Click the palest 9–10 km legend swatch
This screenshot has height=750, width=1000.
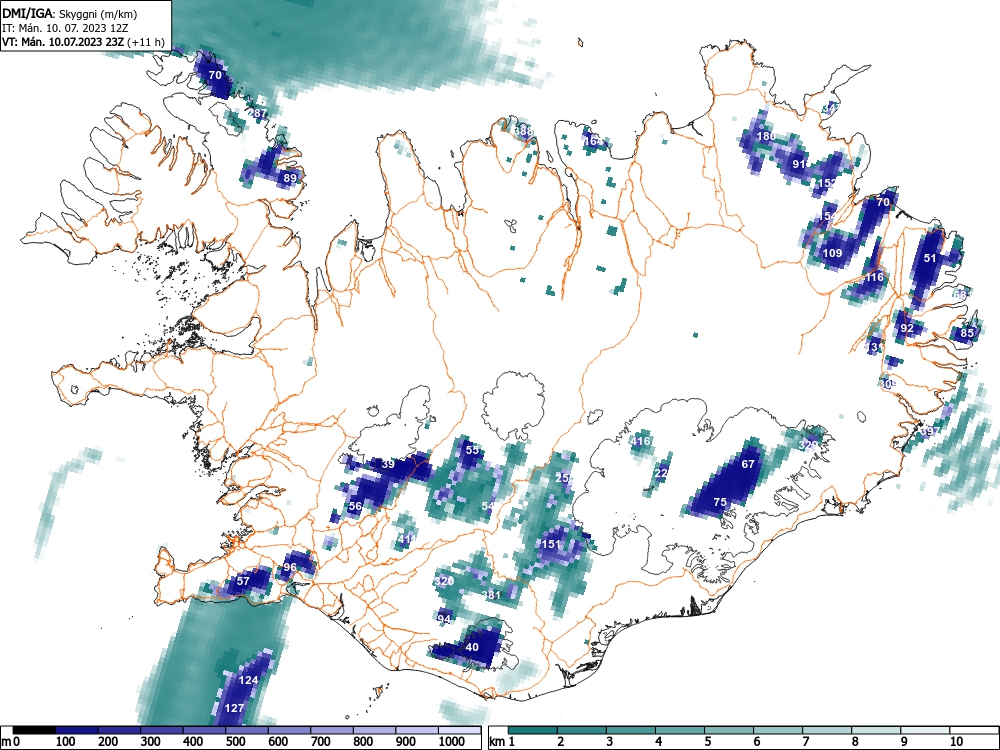click(925, 730)
